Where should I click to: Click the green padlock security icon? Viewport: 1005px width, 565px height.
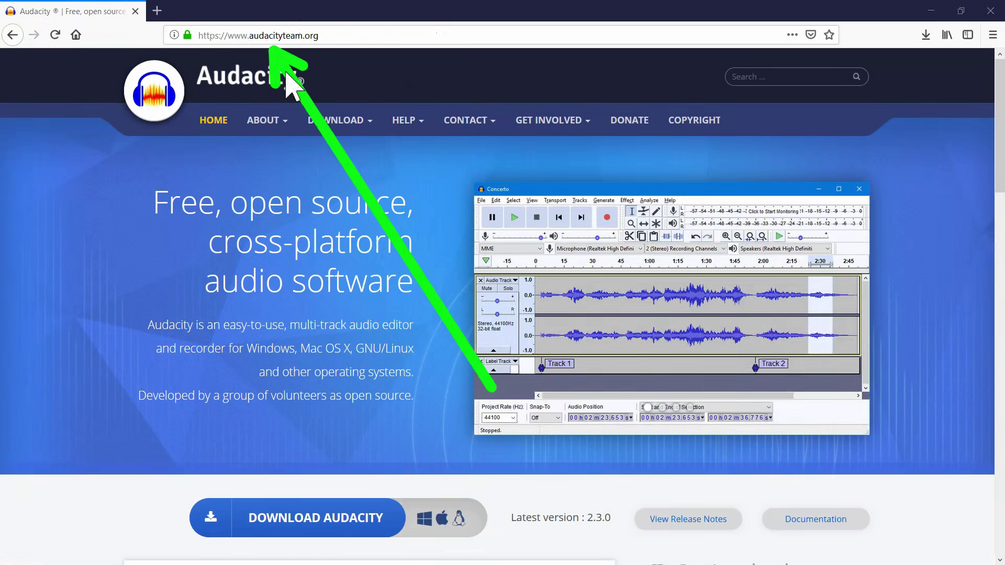tap(187, 35)
